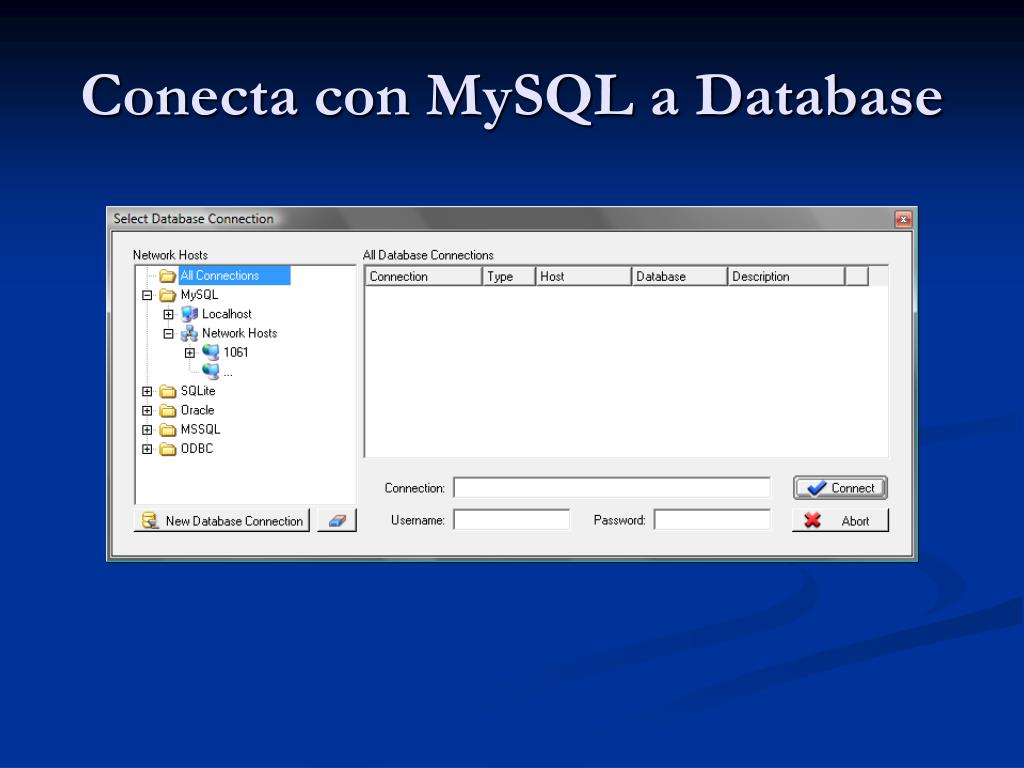Click the MSSQL folder icon
The image size is (1024, 768).
[x=168, y=430]
